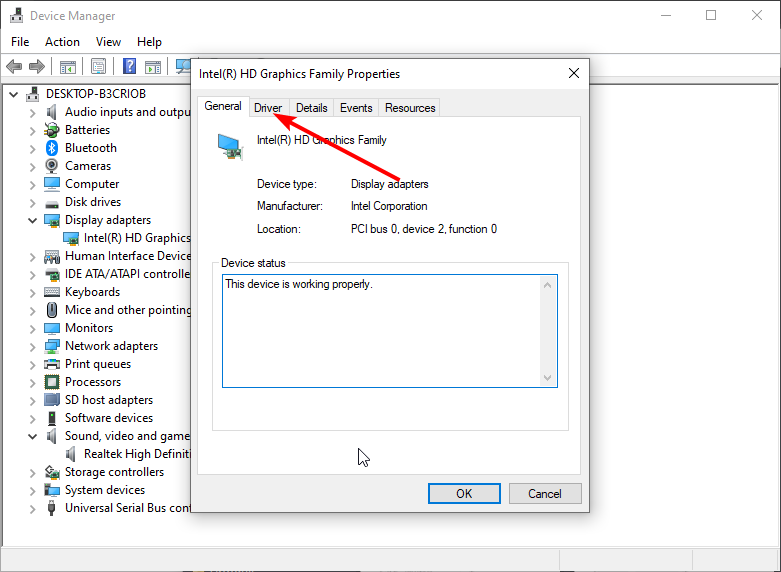781x572 pixels.
Task: Click the Storage controllers icon
Action: click(x=52, y=472)
